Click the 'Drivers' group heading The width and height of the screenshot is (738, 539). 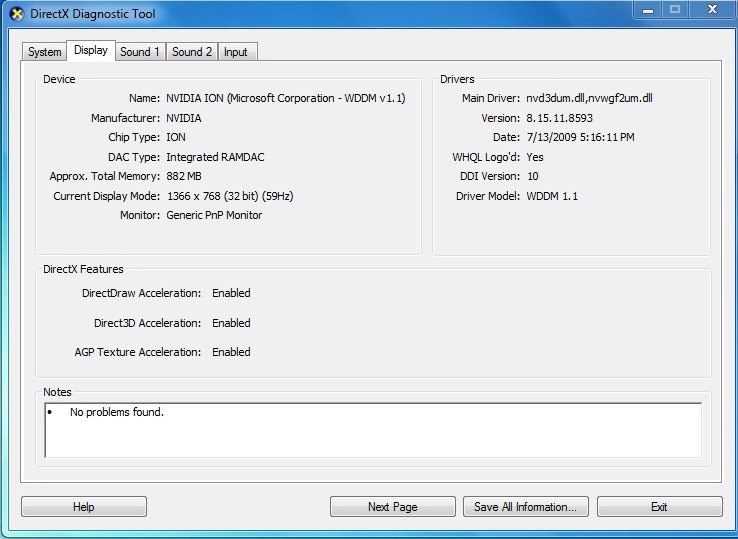pos(457,79)
